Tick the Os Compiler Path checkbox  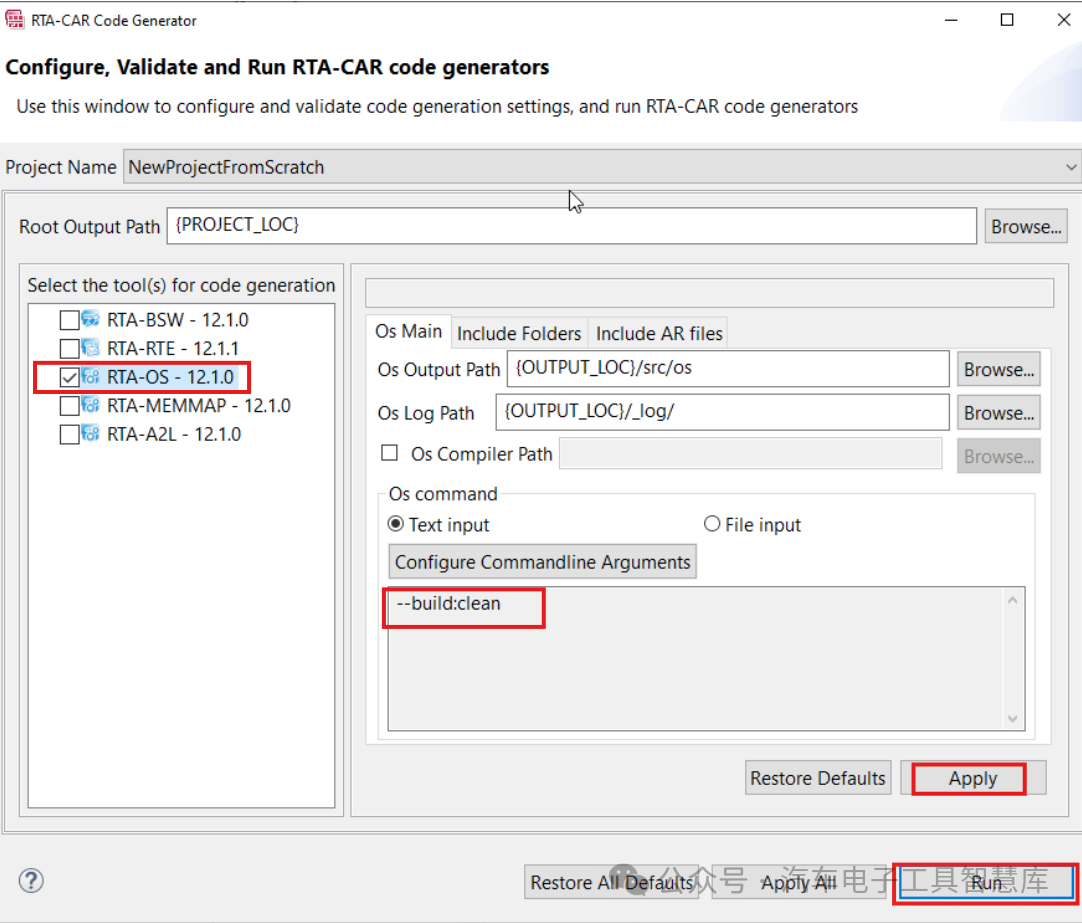tap(389, 453)
